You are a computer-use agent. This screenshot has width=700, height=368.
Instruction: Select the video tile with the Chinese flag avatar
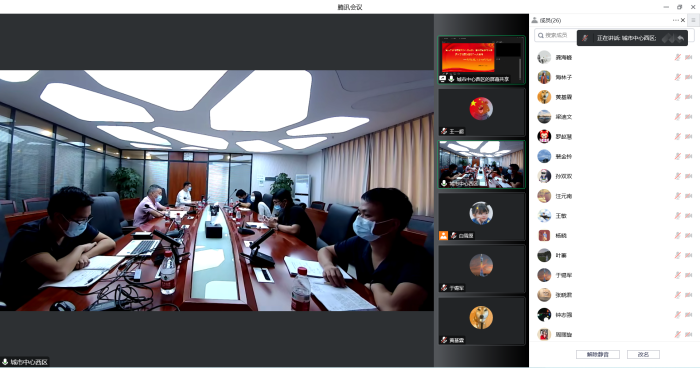tap(481, 112)
